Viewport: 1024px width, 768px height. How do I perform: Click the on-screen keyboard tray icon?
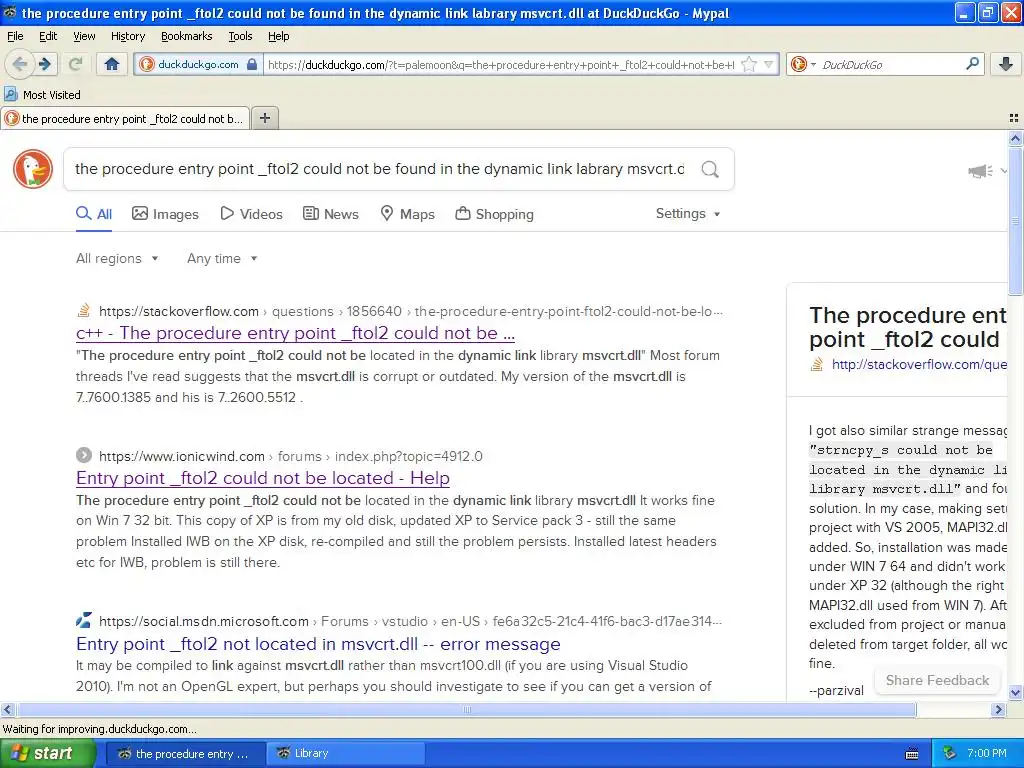pyautogui.click(x=912, y=754)
